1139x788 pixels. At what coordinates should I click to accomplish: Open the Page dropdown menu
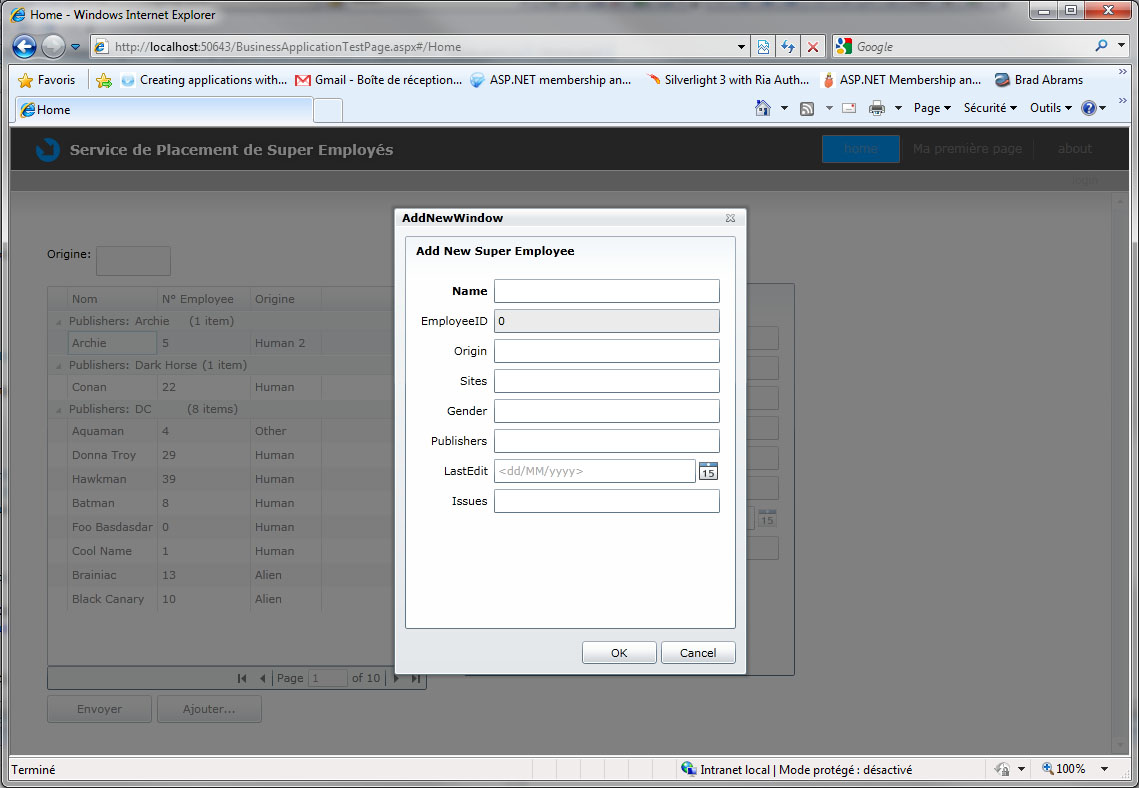click(x=932, y=108)
